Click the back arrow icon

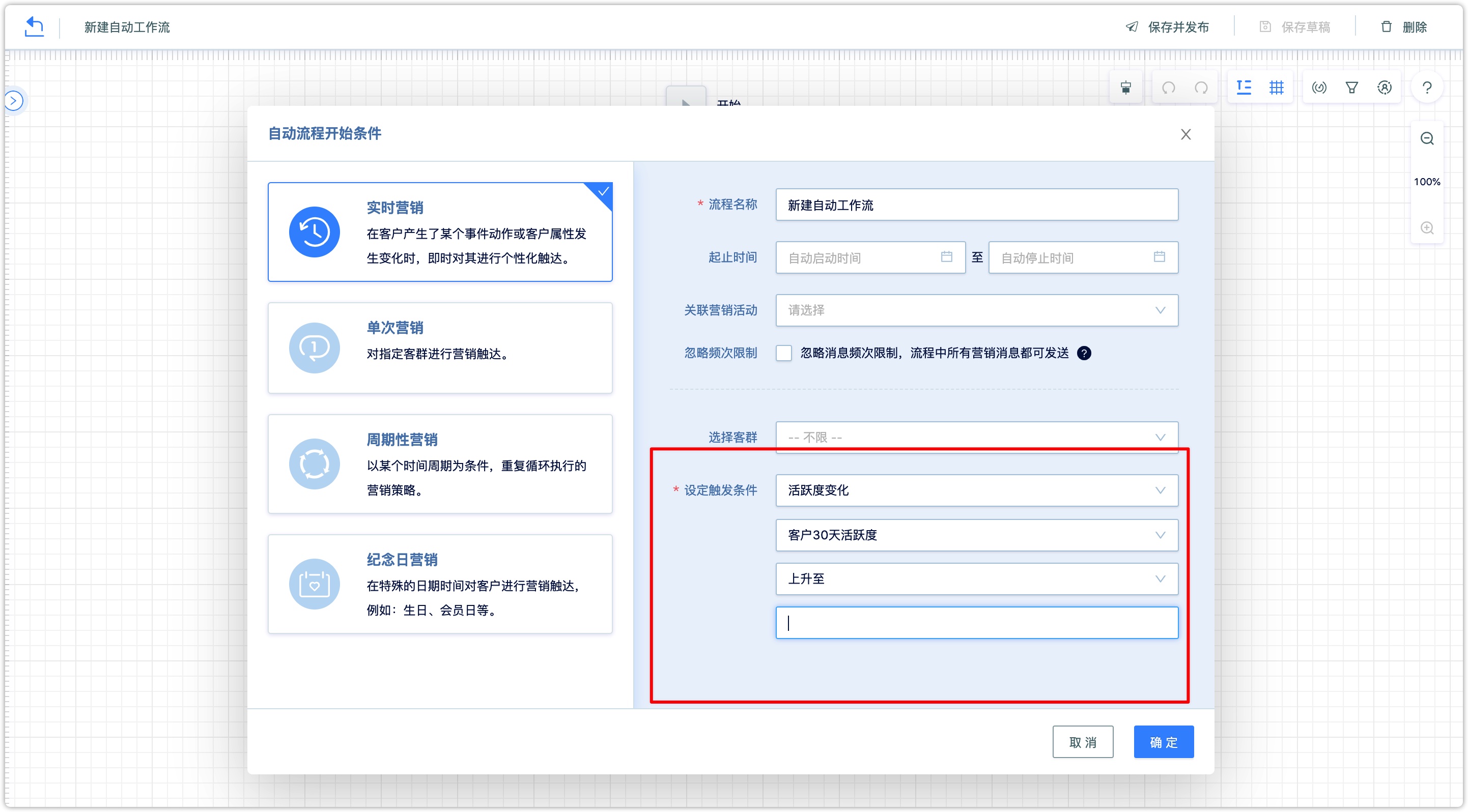pos(34,26)
